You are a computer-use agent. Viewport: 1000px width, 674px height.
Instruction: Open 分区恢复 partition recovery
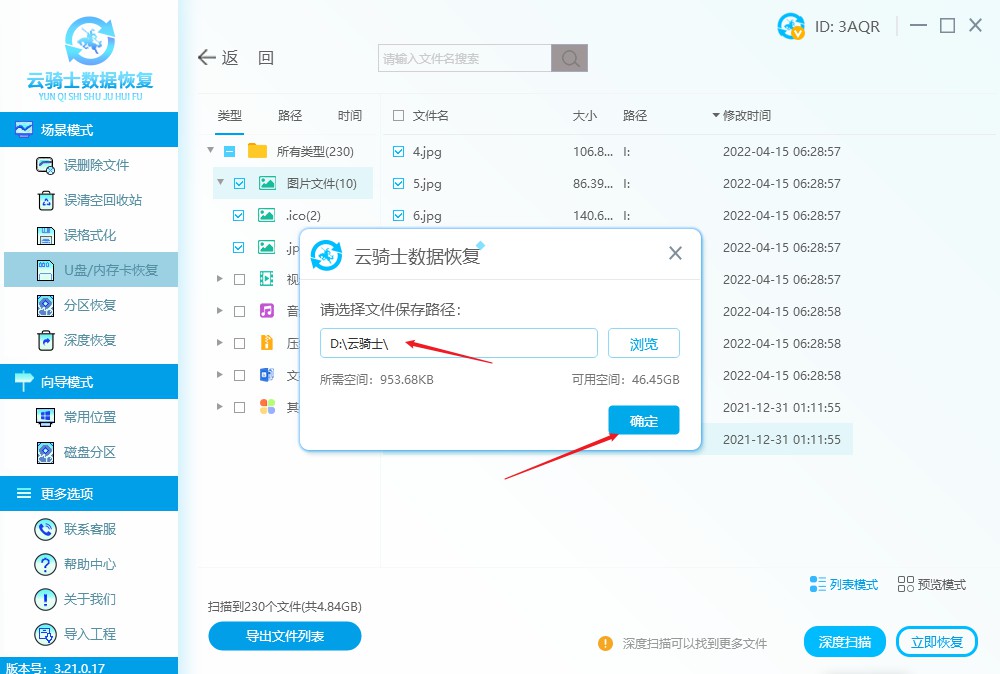point(45,305)
